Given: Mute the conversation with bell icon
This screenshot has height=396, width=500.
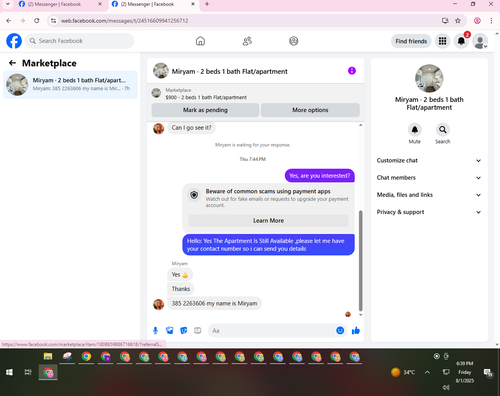Looking at the screenshot, I should tap(415, 130).
